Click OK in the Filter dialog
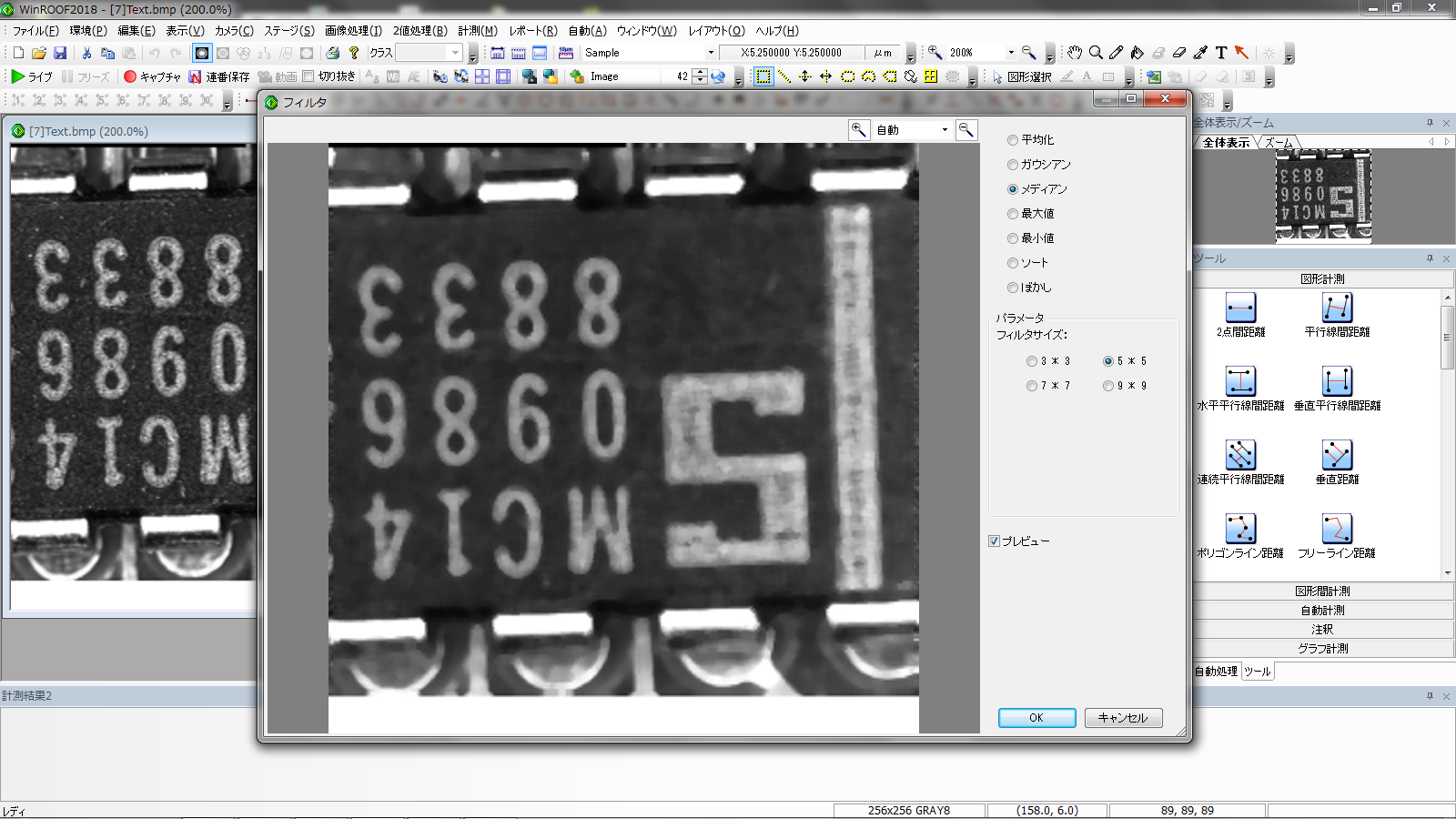The width and height of the screenshot is (1456, 819). pos(1036,718)
